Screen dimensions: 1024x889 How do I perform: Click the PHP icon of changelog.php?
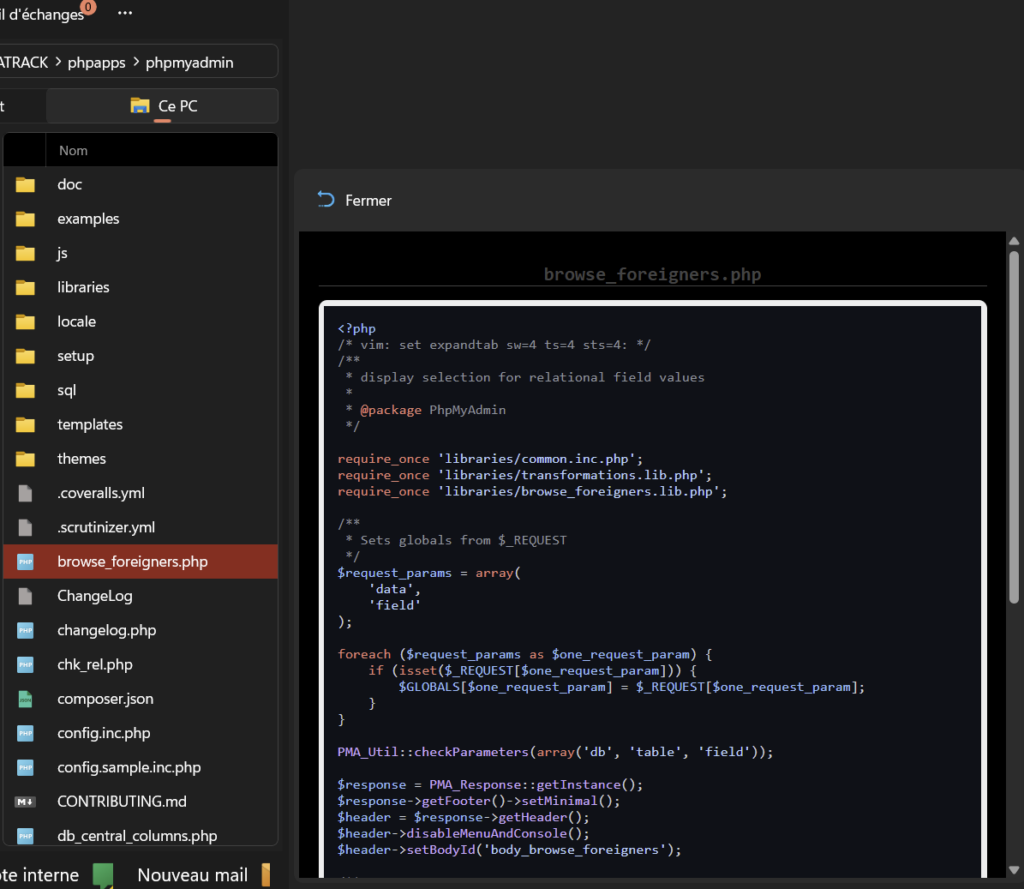25,631
